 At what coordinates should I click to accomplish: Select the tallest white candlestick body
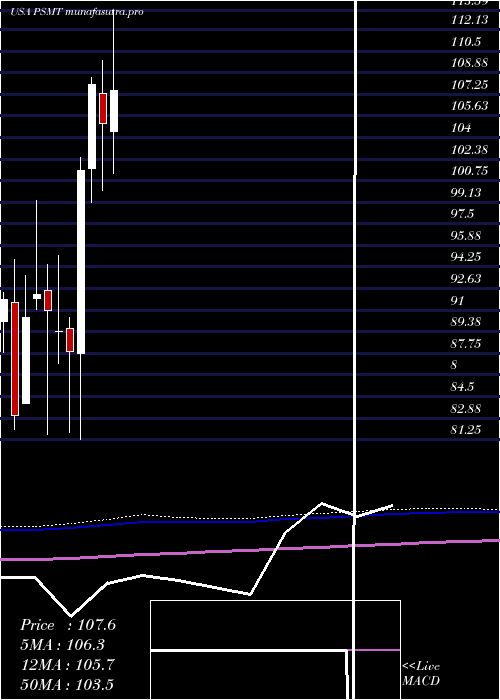pos(81,262)
